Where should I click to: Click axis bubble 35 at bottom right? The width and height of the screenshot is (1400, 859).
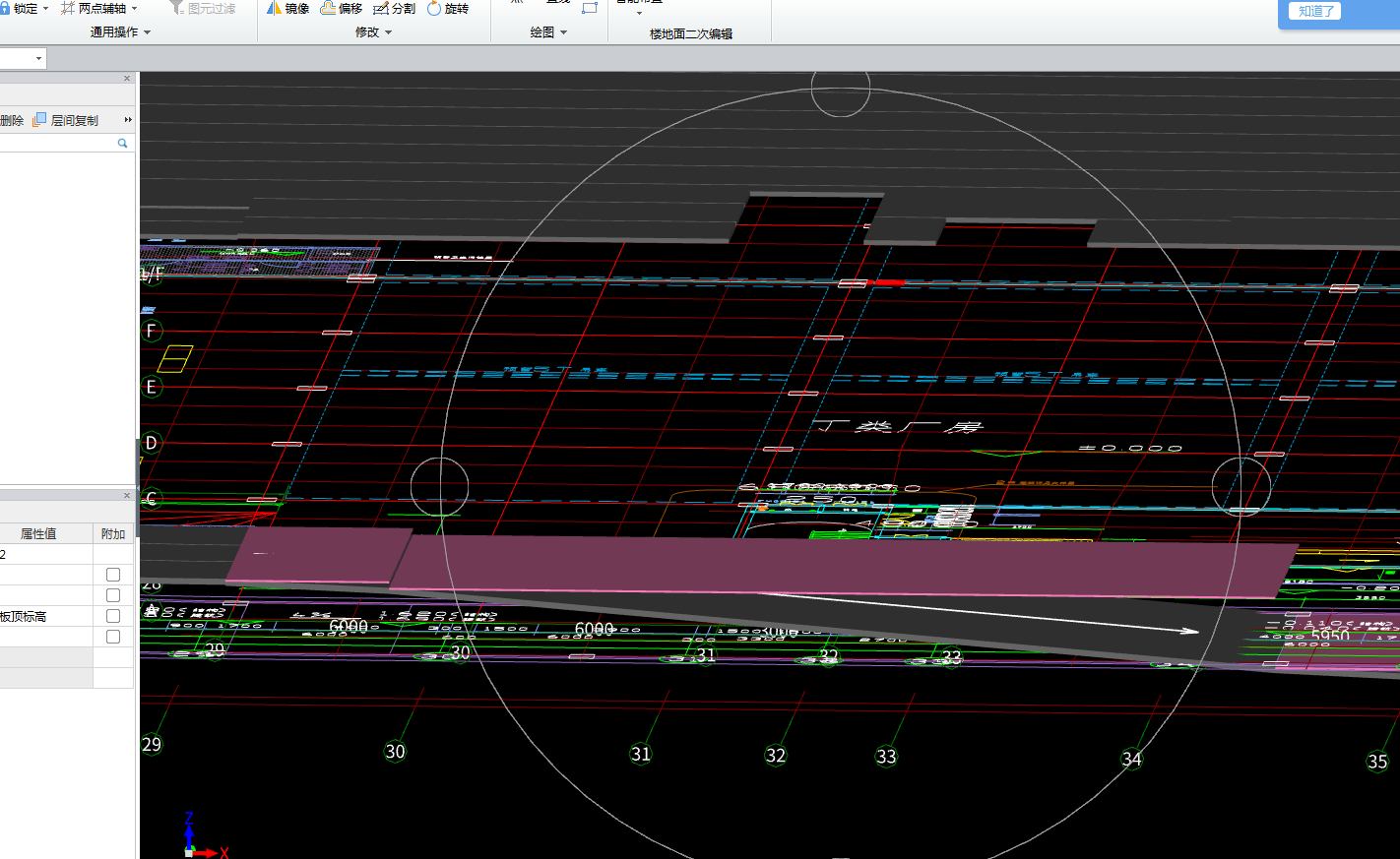[1377, 761]
